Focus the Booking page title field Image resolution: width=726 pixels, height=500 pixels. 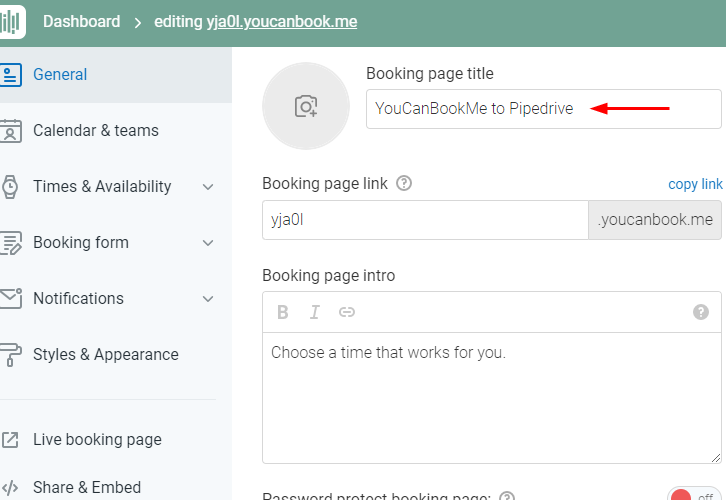[x=544, y=109]
